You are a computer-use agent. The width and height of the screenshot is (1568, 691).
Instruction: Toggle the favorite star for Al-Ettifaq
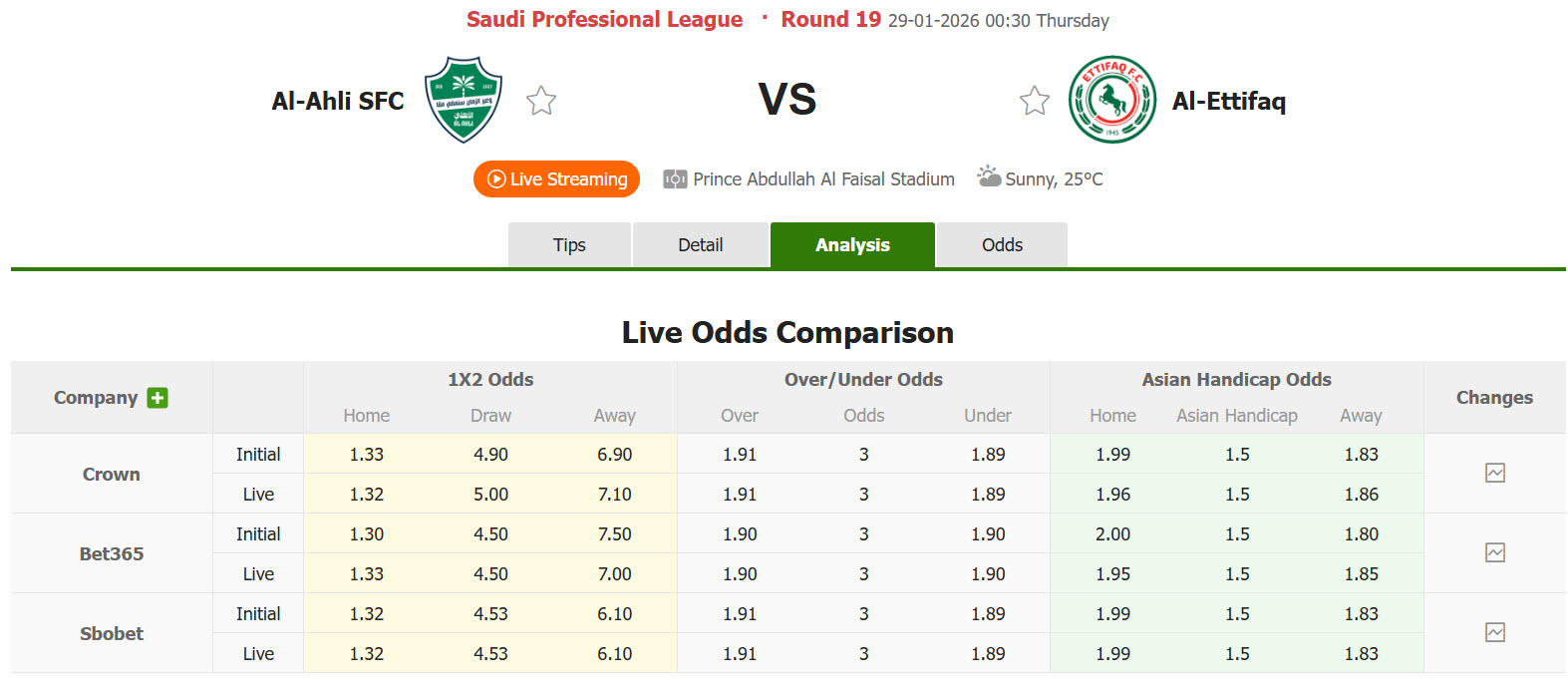pos(1034,100)
